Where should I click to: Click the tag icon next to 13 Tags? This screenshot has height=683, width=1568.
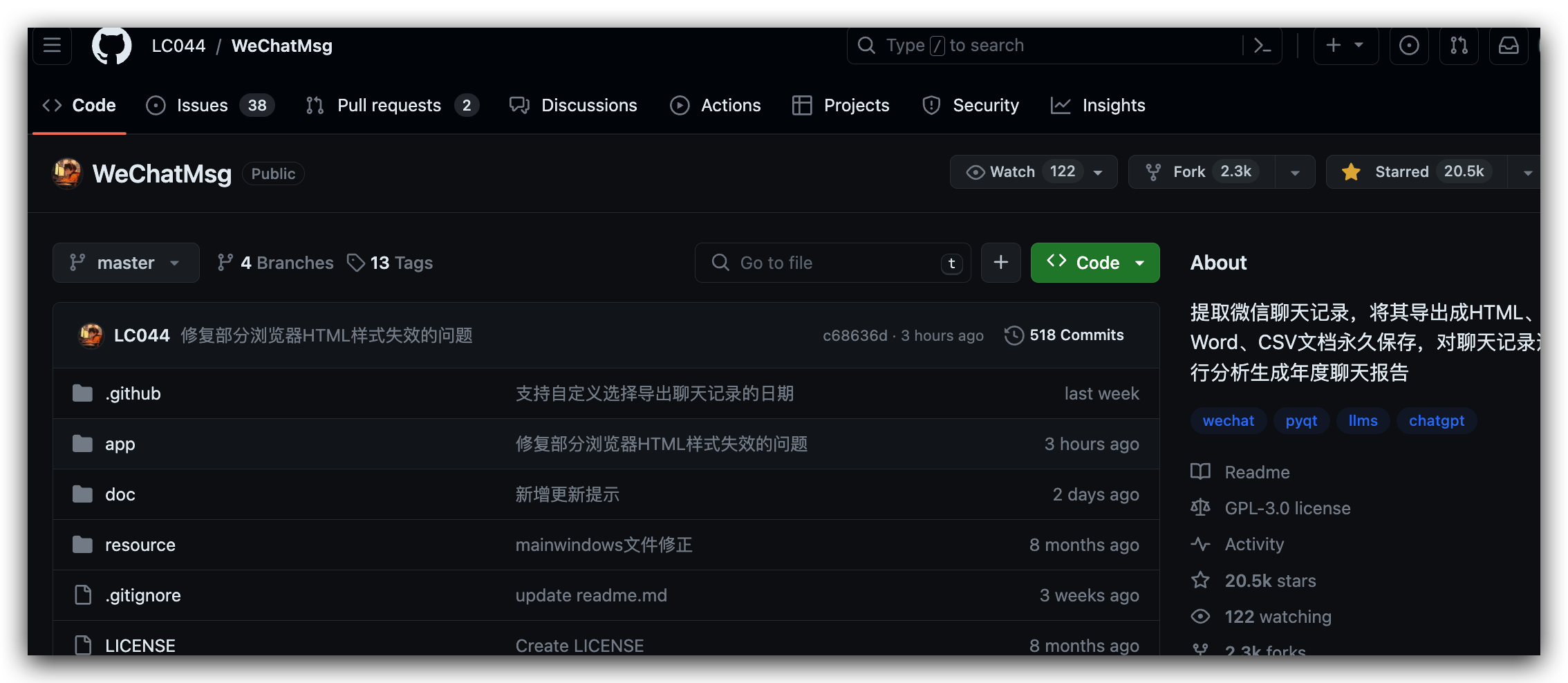(356, 263)
